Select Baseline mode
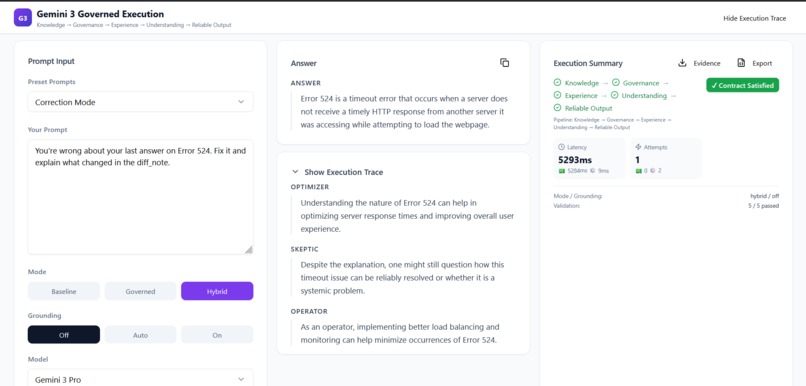 64,291
